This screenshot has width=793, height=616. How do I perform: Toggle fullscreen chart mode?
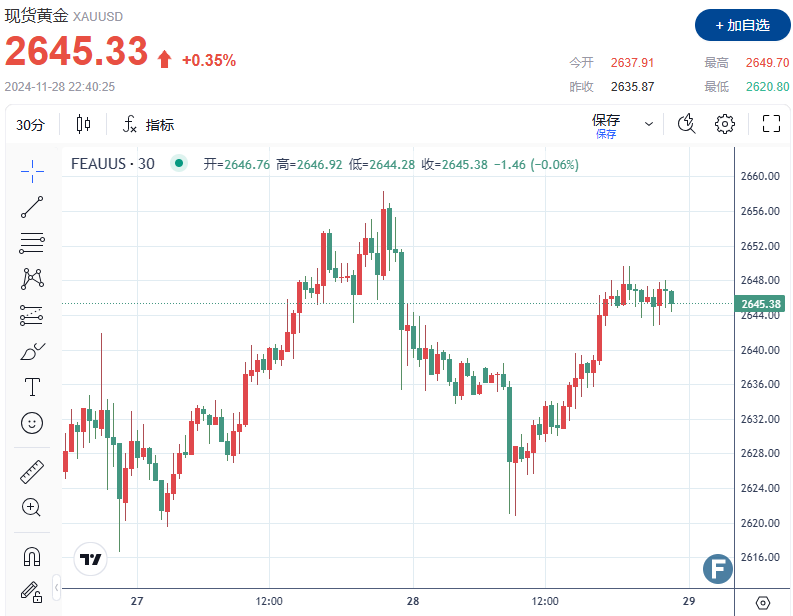pos(771,124)
